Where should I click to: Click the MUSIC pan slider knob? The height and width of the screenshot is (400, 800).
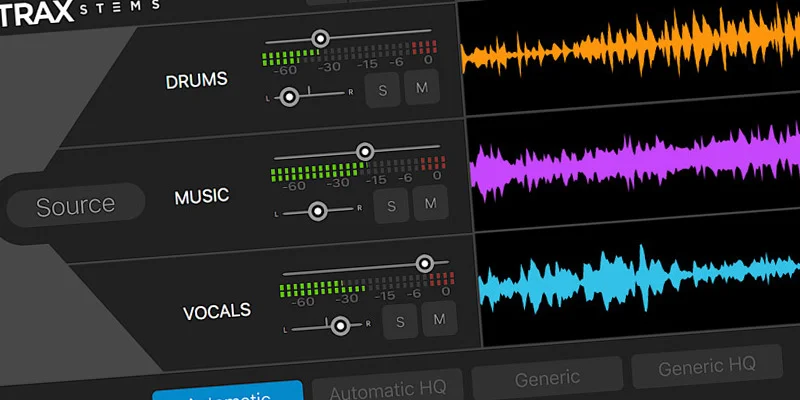pos(318,211)
